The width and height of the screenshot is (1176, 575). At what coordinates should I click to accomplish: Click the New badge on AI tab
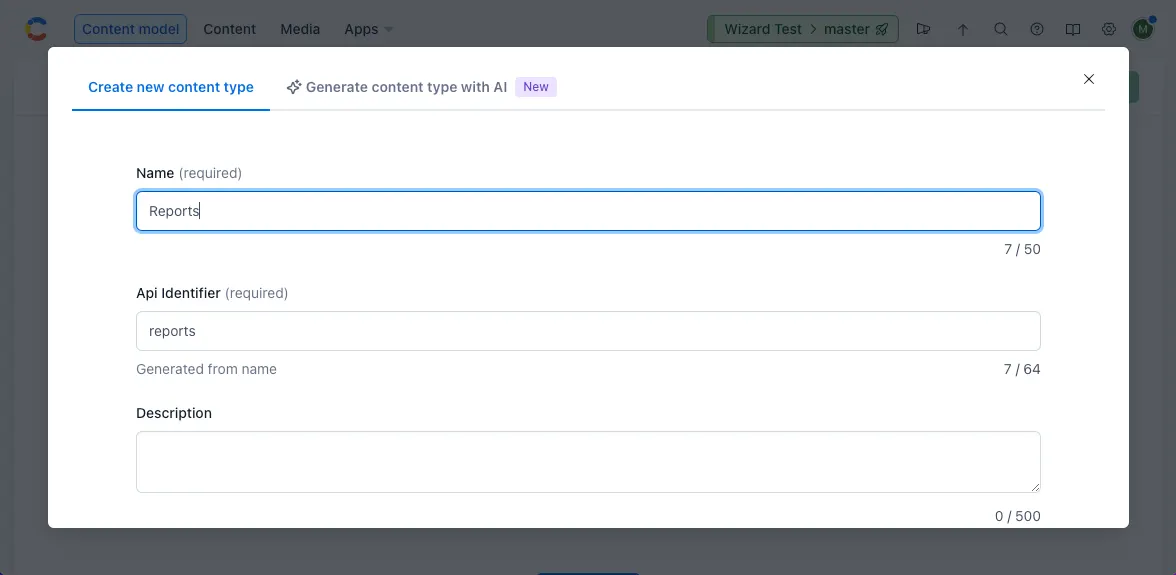click(536, 87)
